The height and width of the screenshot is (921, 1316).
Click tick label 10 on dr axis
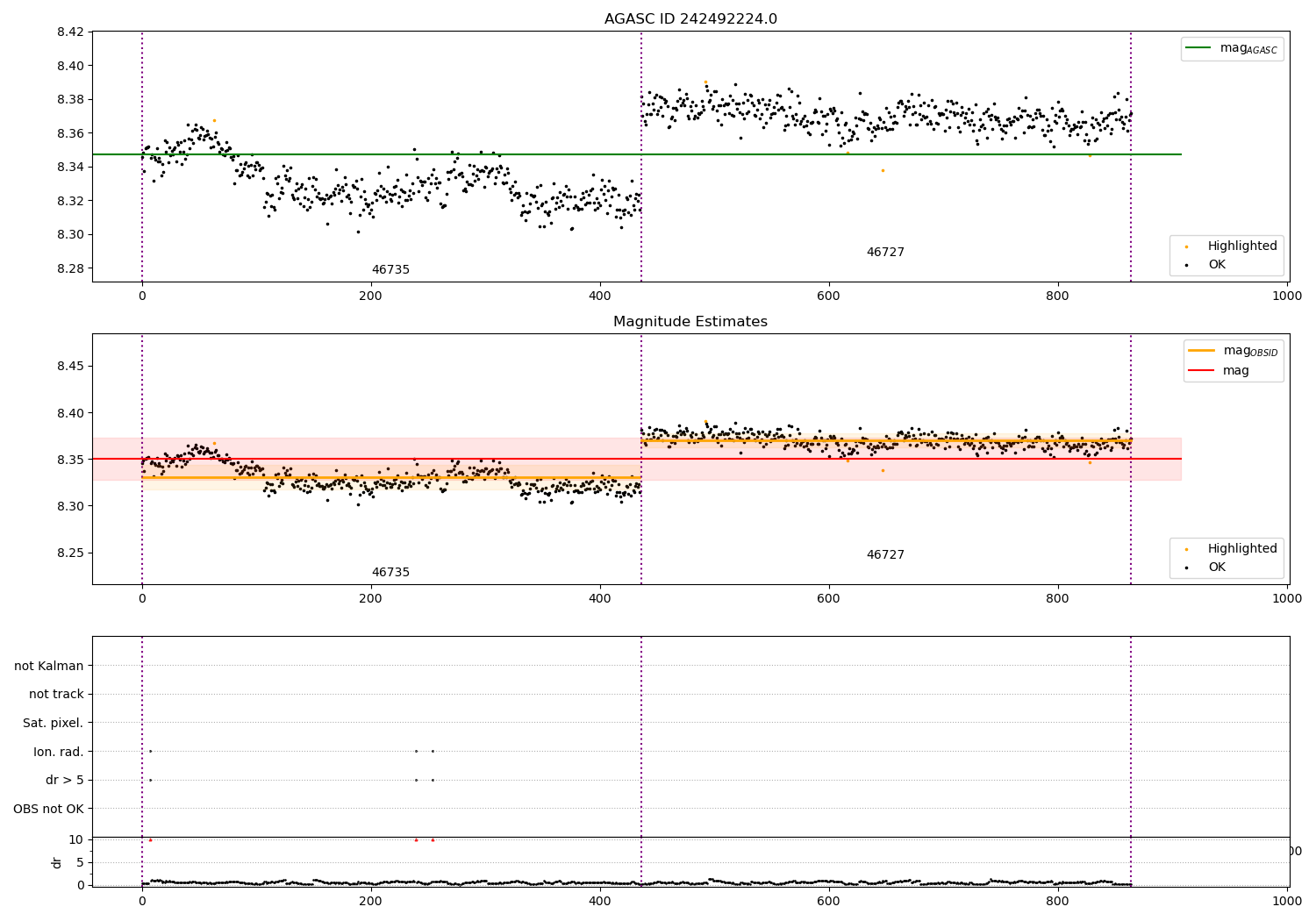click(76, 840)
